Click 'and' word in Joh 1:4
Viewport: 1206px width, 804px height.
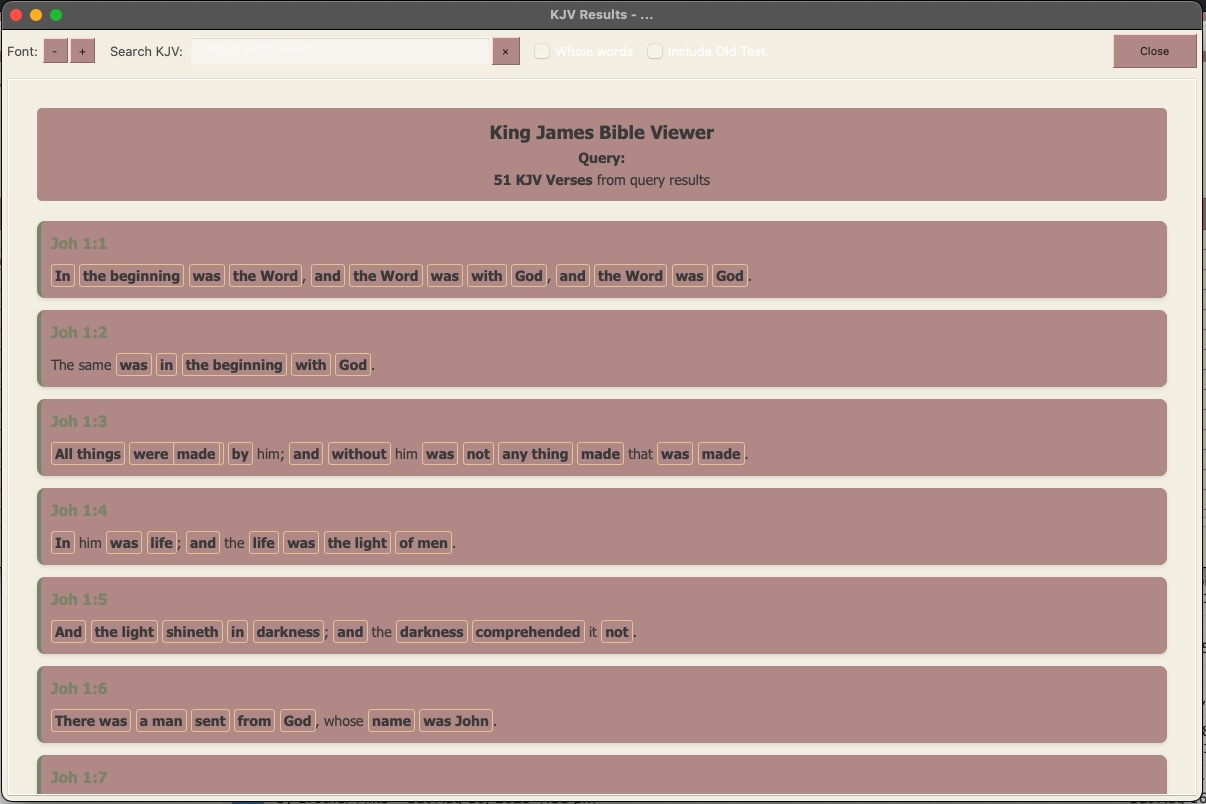[202, 543]
